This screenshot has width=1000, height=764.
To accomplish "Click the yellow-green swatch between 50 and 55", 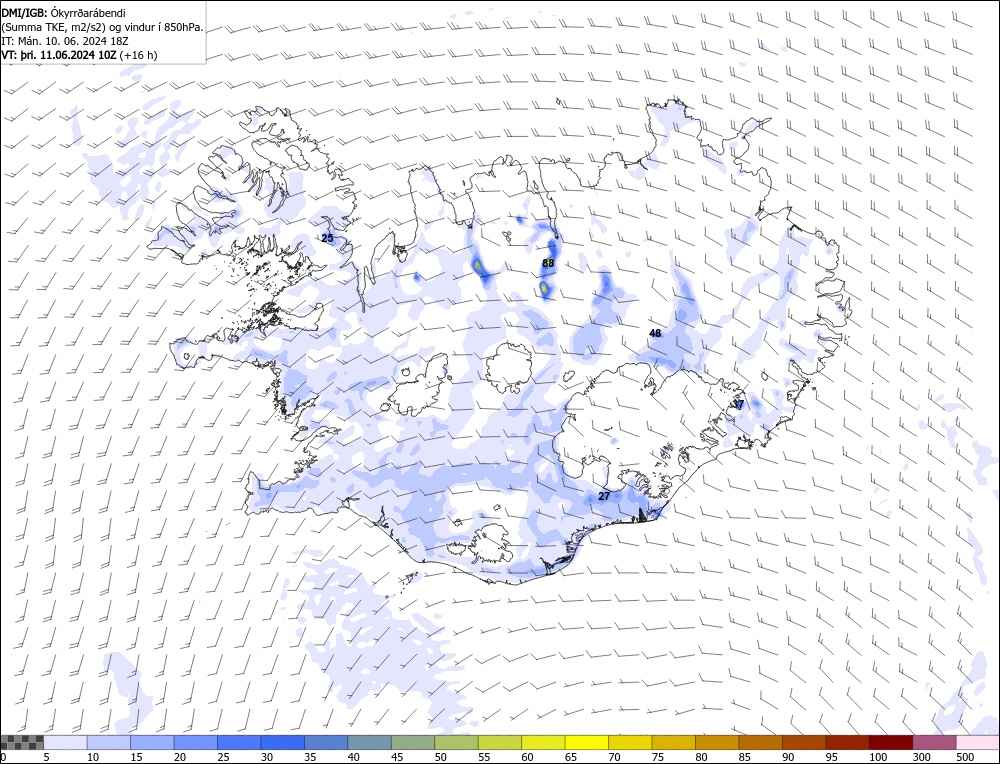I will click(x=457, y=742).
